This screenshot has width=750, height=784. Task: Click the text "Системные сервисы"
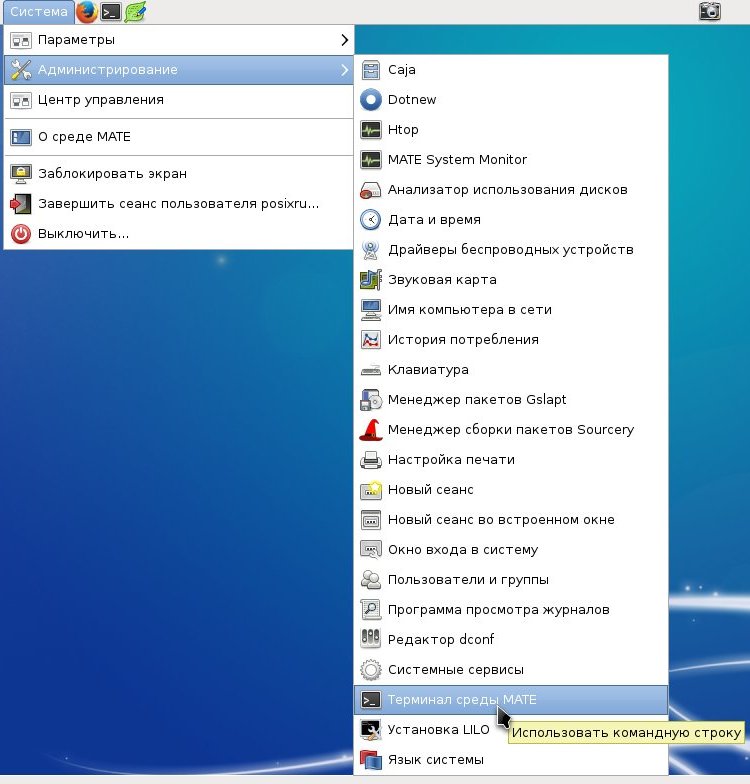pyautogui.click(x=456, y=670)
